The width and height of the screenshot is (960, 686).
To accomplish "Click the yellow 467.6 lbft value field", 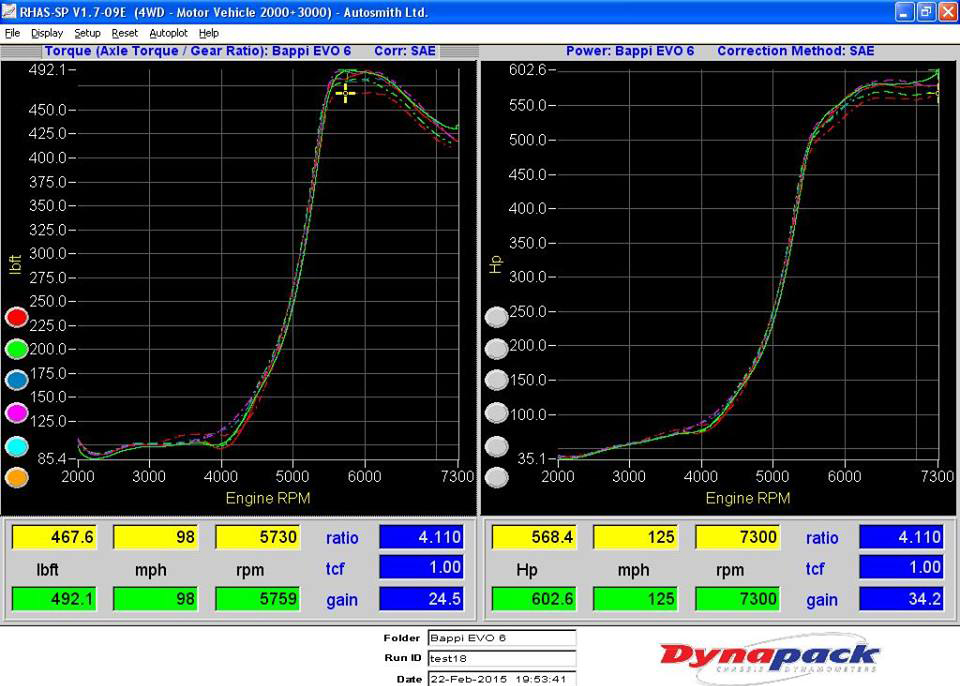I will coord(54,537).
